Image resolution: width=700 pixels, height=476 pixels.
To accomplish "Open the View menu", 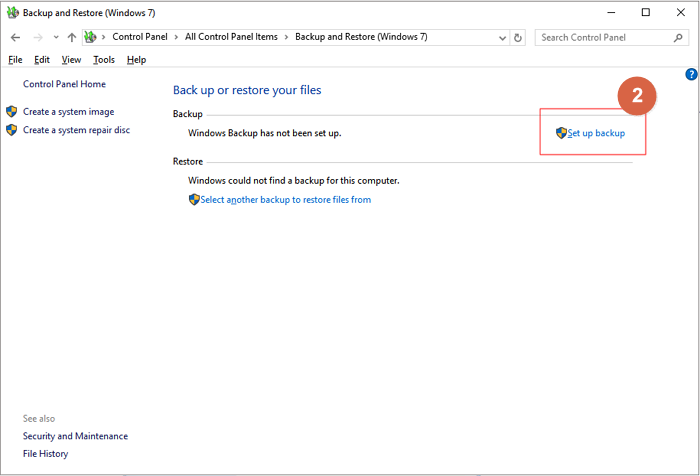I will click(71, 60).
